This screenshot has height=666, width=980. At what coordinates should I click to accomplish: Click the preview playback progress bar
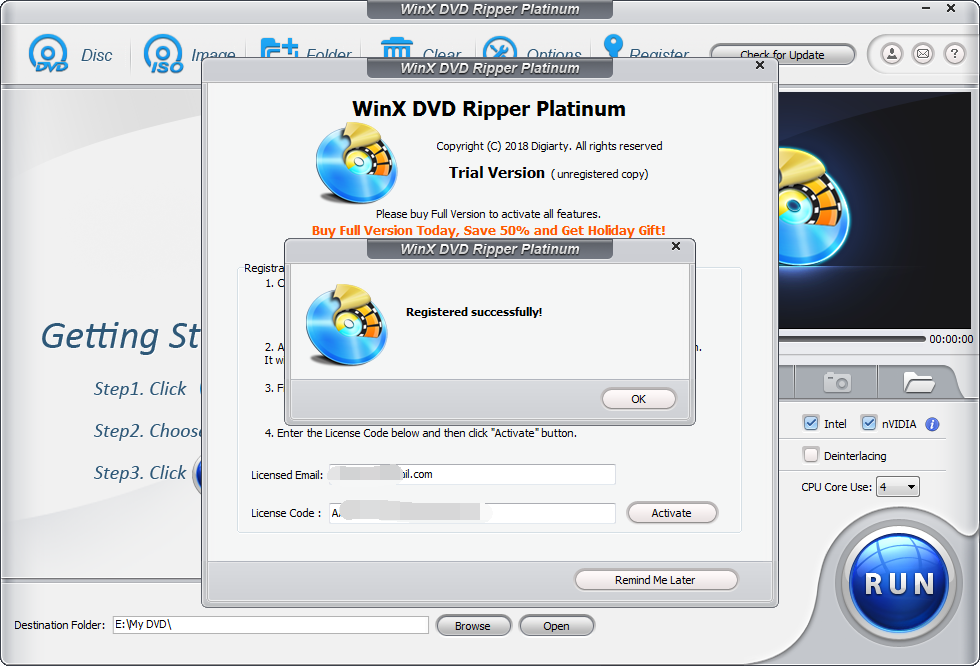(x=852, y=339)
